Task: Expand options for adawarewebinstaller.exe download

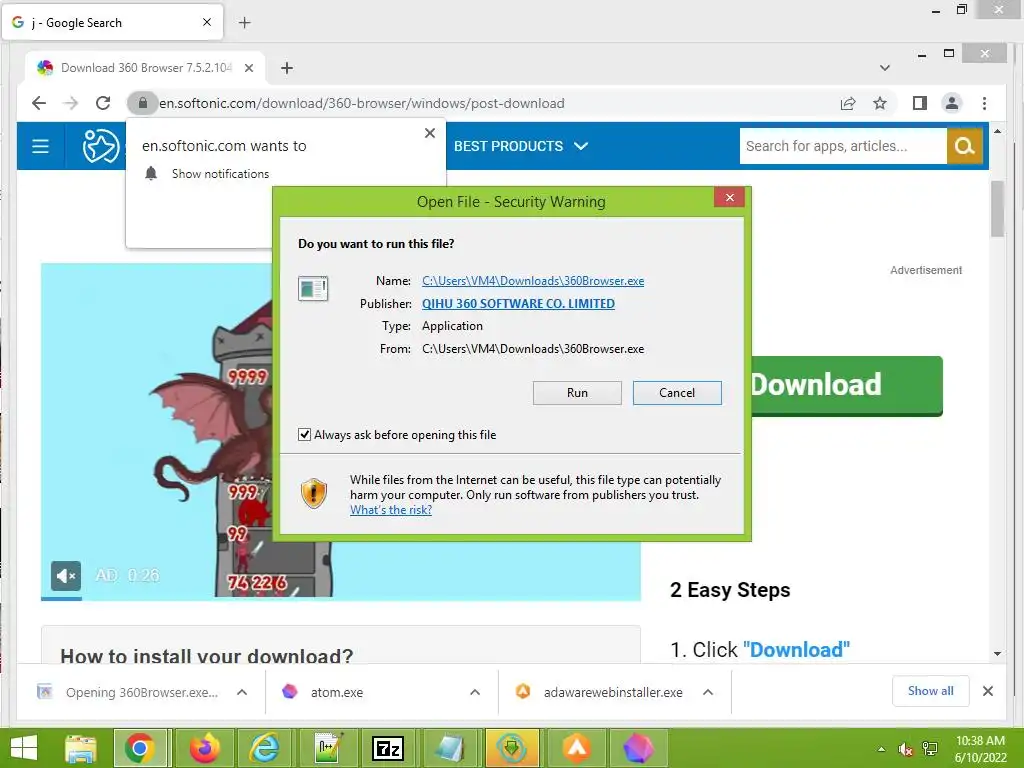Action: [x=708, y=692]
